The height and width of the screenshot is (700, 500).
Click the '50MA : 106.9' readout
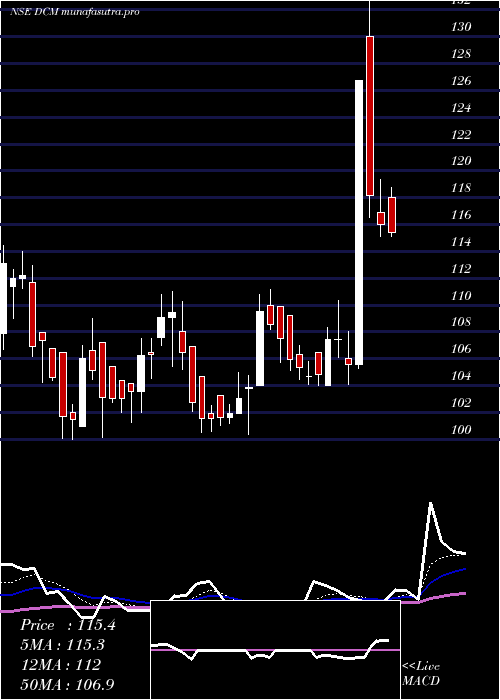click(x=69, y=685)
